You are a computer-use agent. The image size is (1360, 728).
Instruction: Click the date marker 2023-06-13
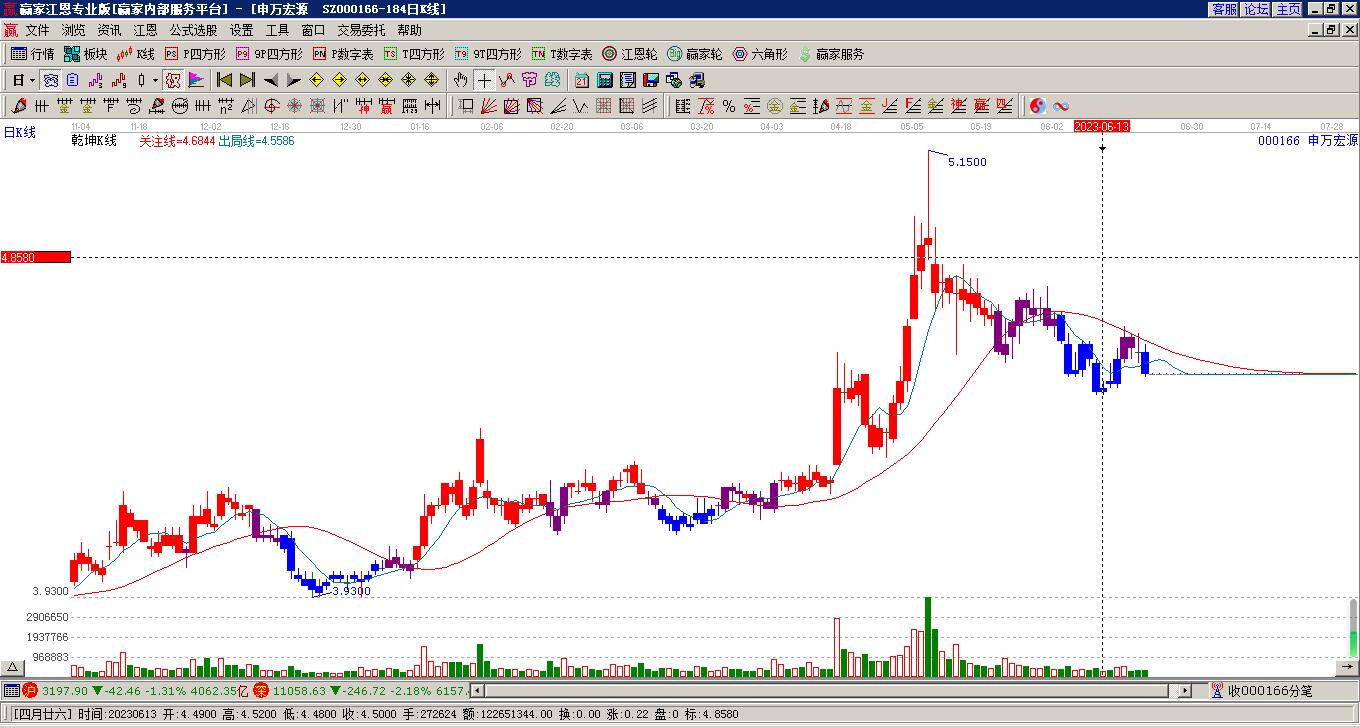pos(1102,126)
